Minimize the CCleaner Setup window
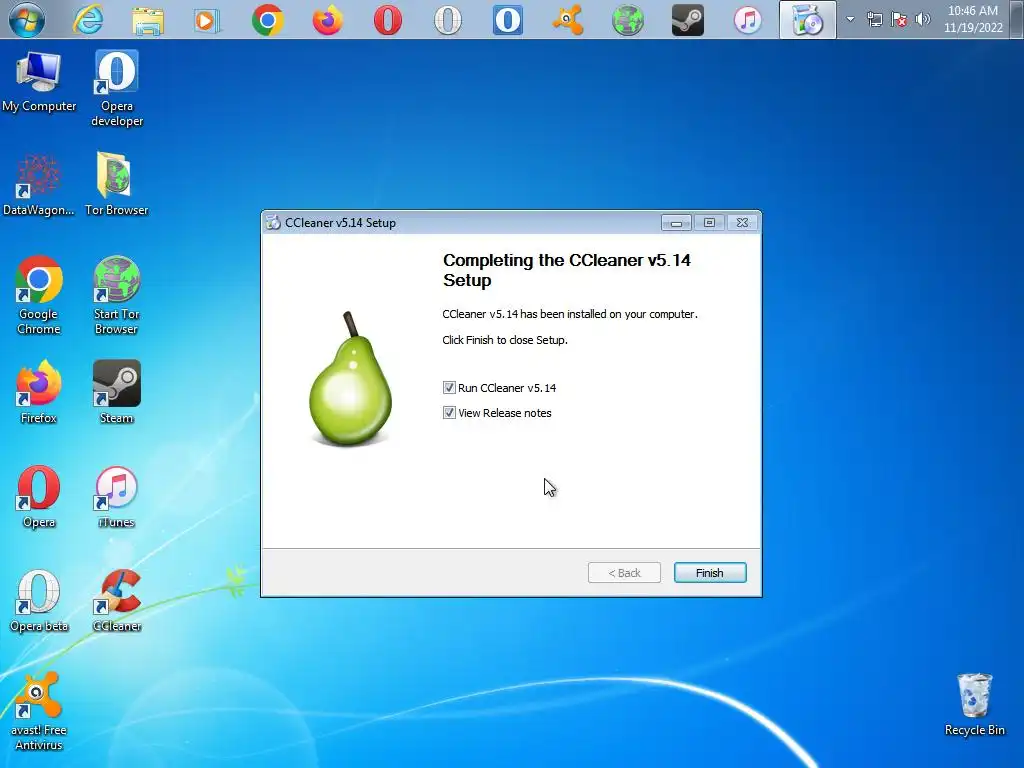 coord(676,223)
